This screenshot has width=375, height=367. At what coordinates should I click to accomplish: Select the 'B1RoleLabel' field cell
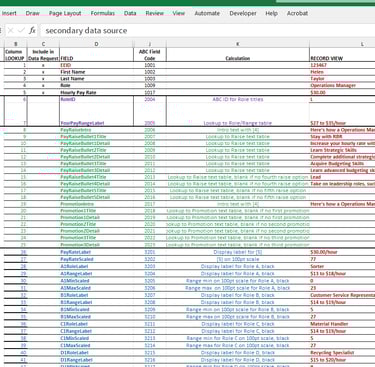96,295
